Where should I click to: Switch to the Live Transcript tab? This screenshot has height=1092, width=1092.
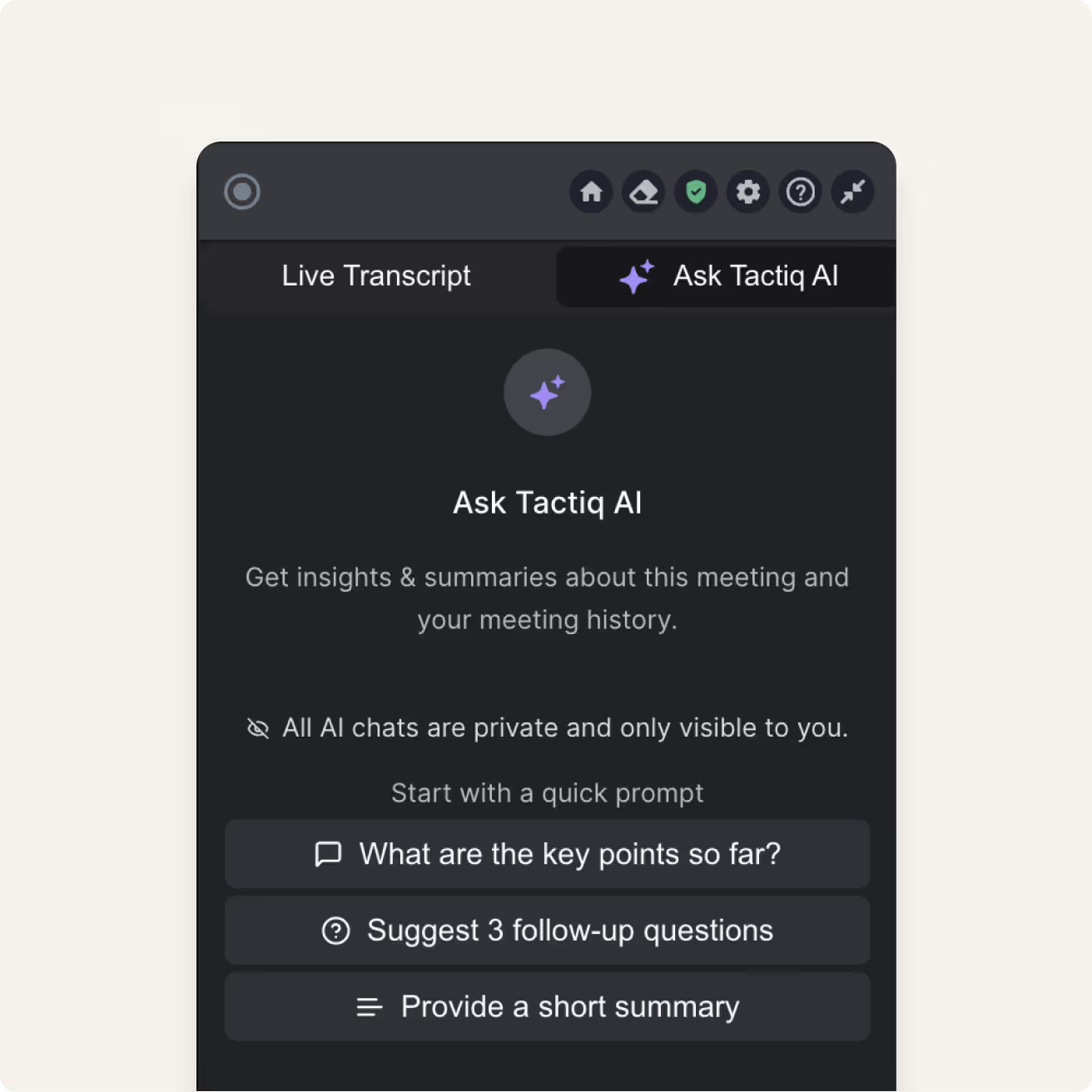click(376, 275)
